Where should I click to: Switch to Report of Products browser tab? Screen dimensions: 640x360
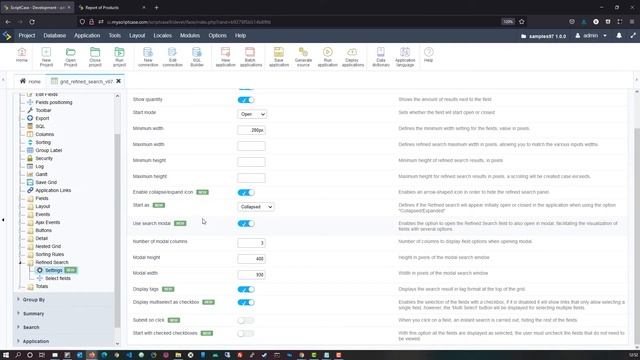(x=111, y=7)
